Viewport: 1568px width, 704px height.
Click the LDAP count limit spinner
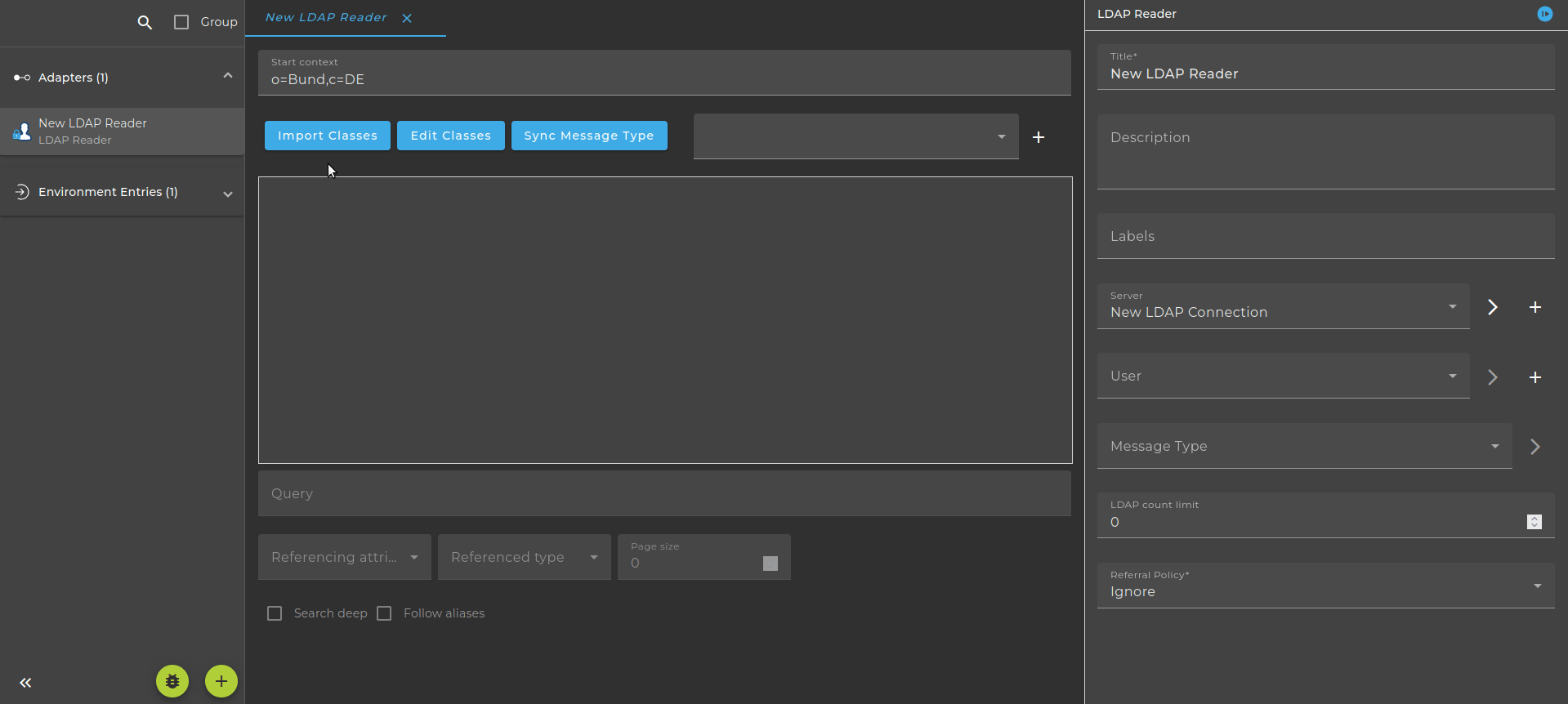tap(1534, 522)
